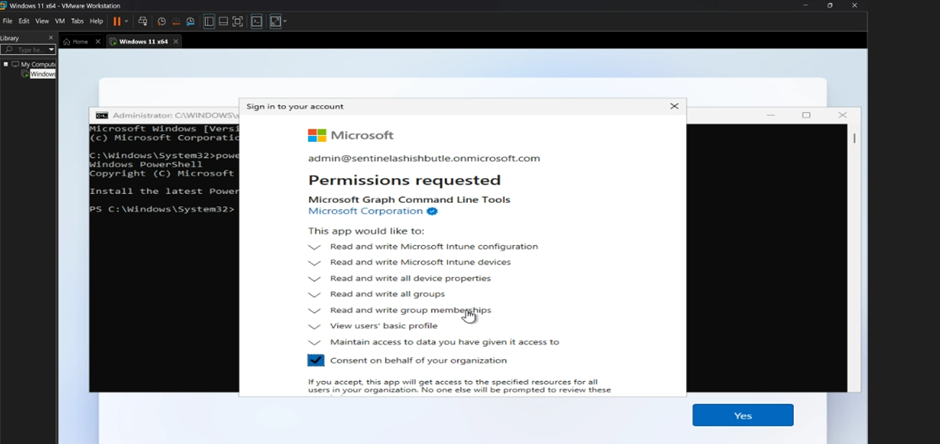The height and width of the screenshot is (444, 940).
Task: Expand Read and write all device properties
Action: click(x=315, y=278)
